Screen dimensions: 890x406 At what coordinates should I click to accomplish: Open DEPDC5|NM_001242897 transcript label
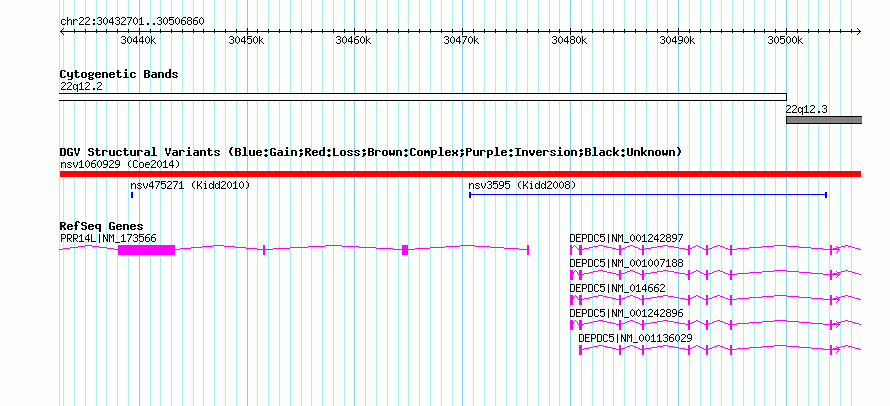click(627, 238)
